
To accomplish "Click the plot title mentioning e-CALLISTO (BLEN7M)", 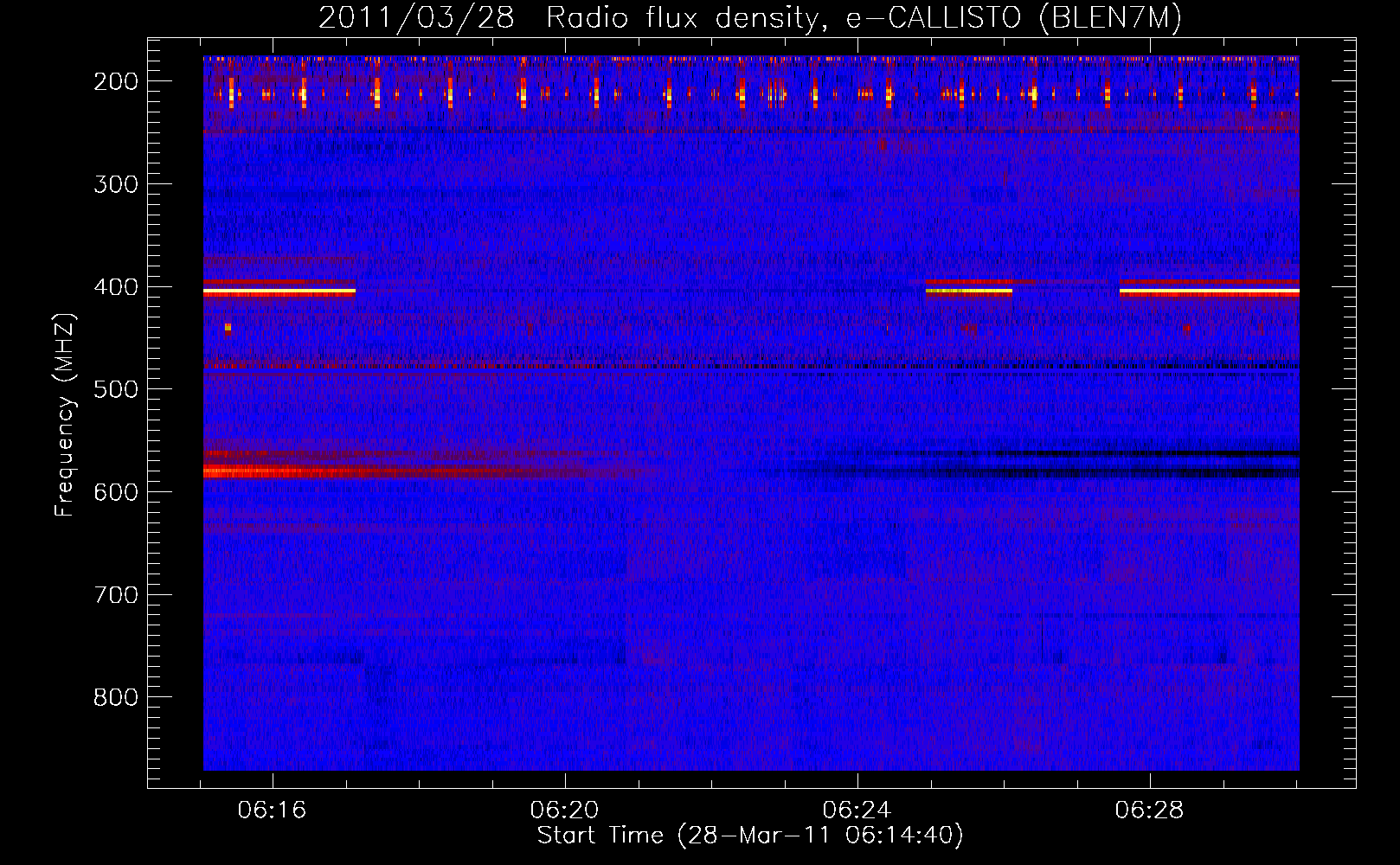I will tap(750, 17).
